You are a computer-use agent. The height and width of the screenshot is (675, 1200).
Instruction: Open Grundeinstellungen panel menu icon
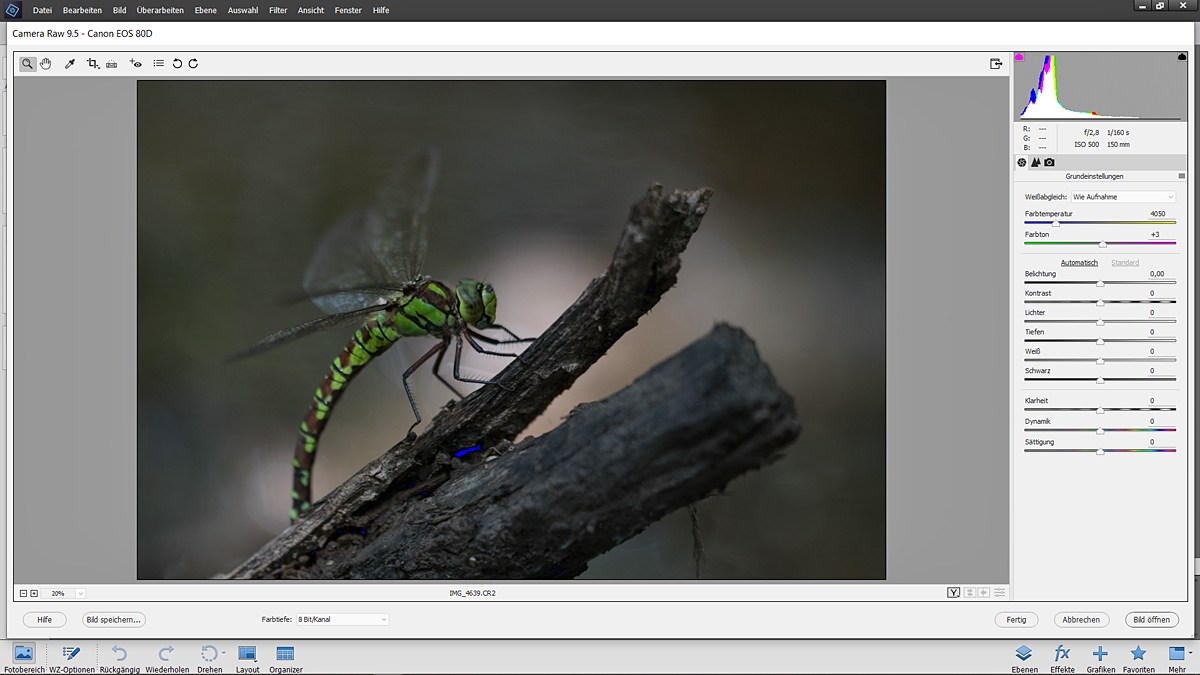point(1181,176)
